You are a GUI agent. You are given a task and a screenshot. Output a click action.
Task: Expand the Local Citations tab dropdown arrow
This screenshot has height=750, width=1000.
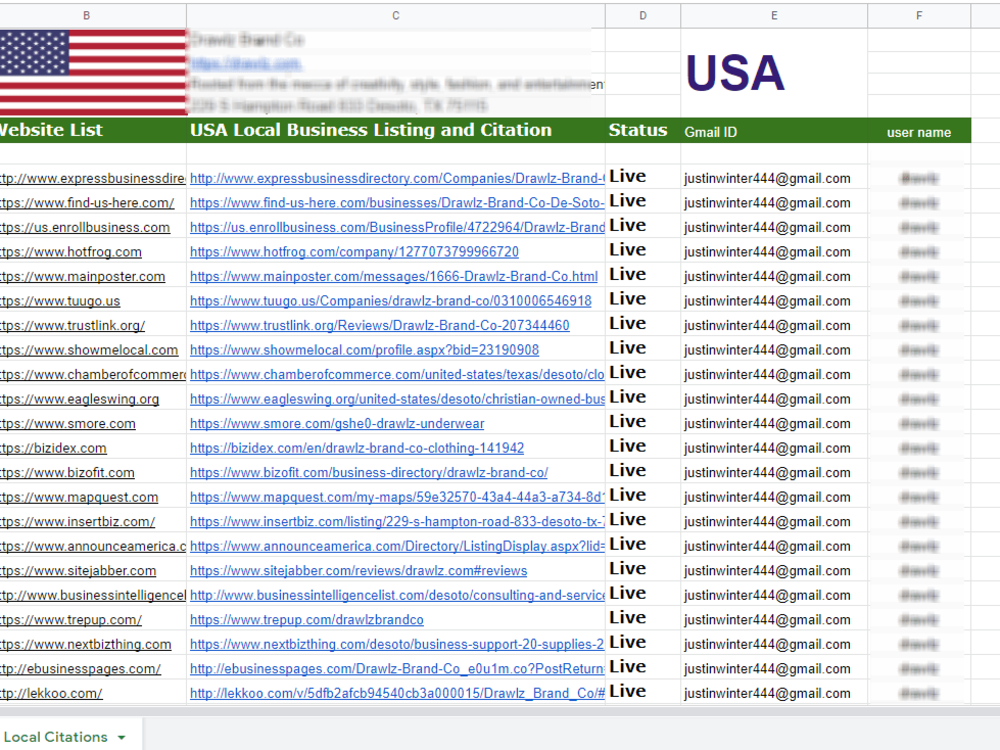point(121,738)
